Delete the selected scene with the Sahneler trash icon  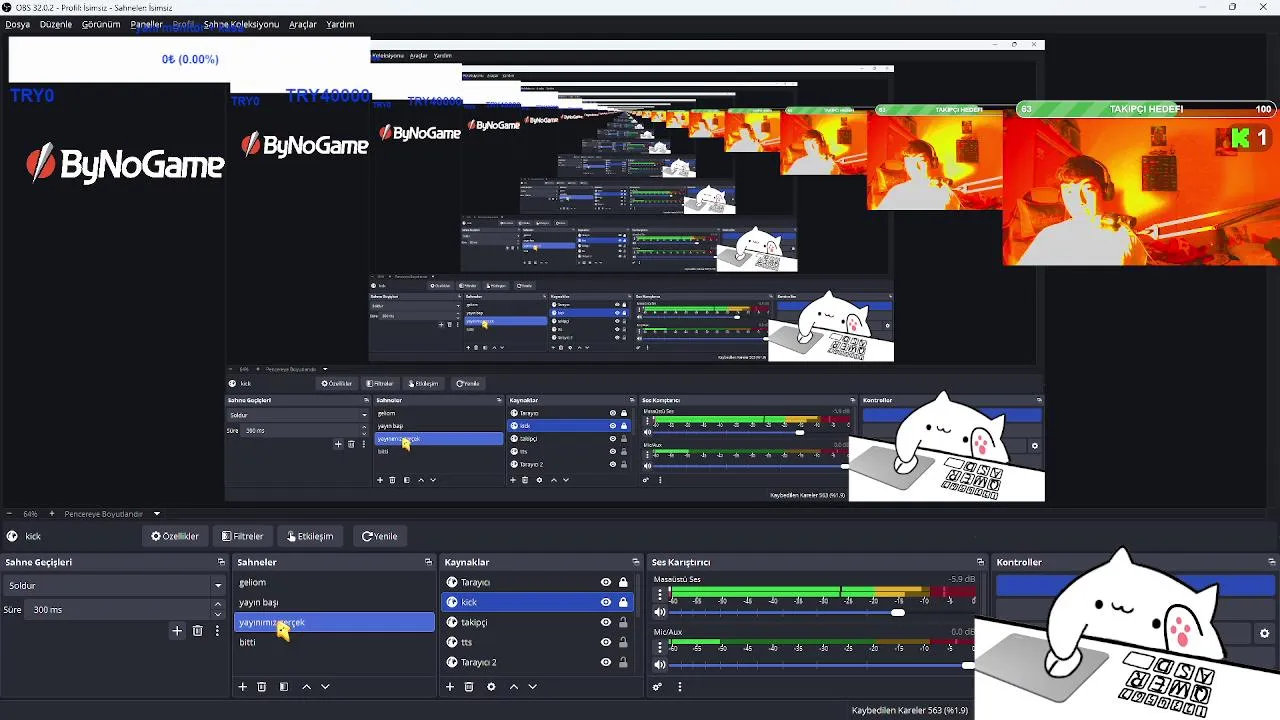[x=262, y=687]
